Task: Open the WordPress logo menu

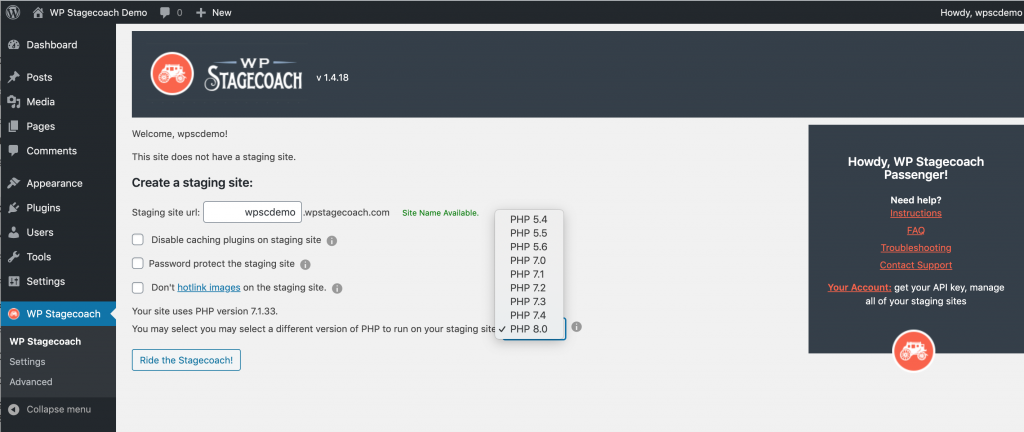Action: click(x=13, y=12)
